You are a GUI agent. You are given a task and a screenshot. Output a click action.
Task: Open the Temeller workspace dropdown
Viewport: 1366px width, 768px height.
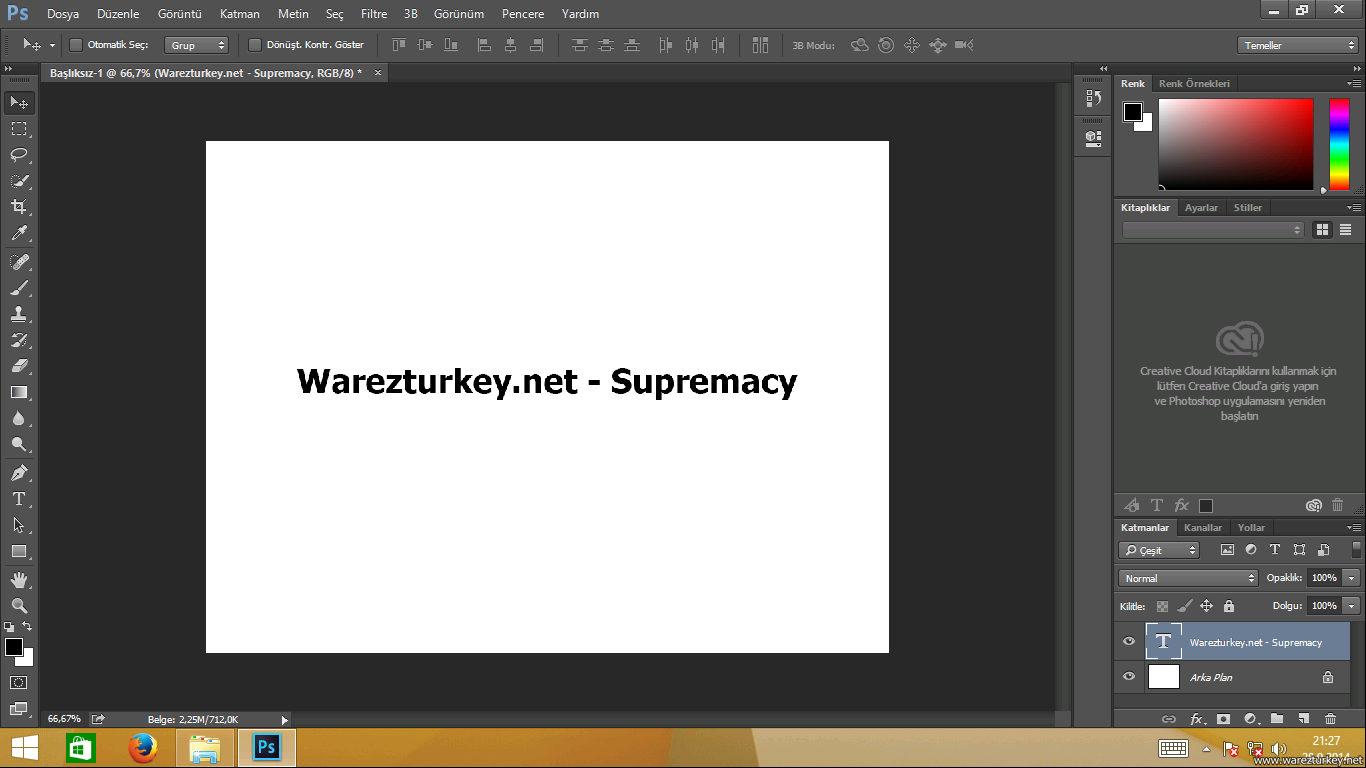coord(1297,45)
